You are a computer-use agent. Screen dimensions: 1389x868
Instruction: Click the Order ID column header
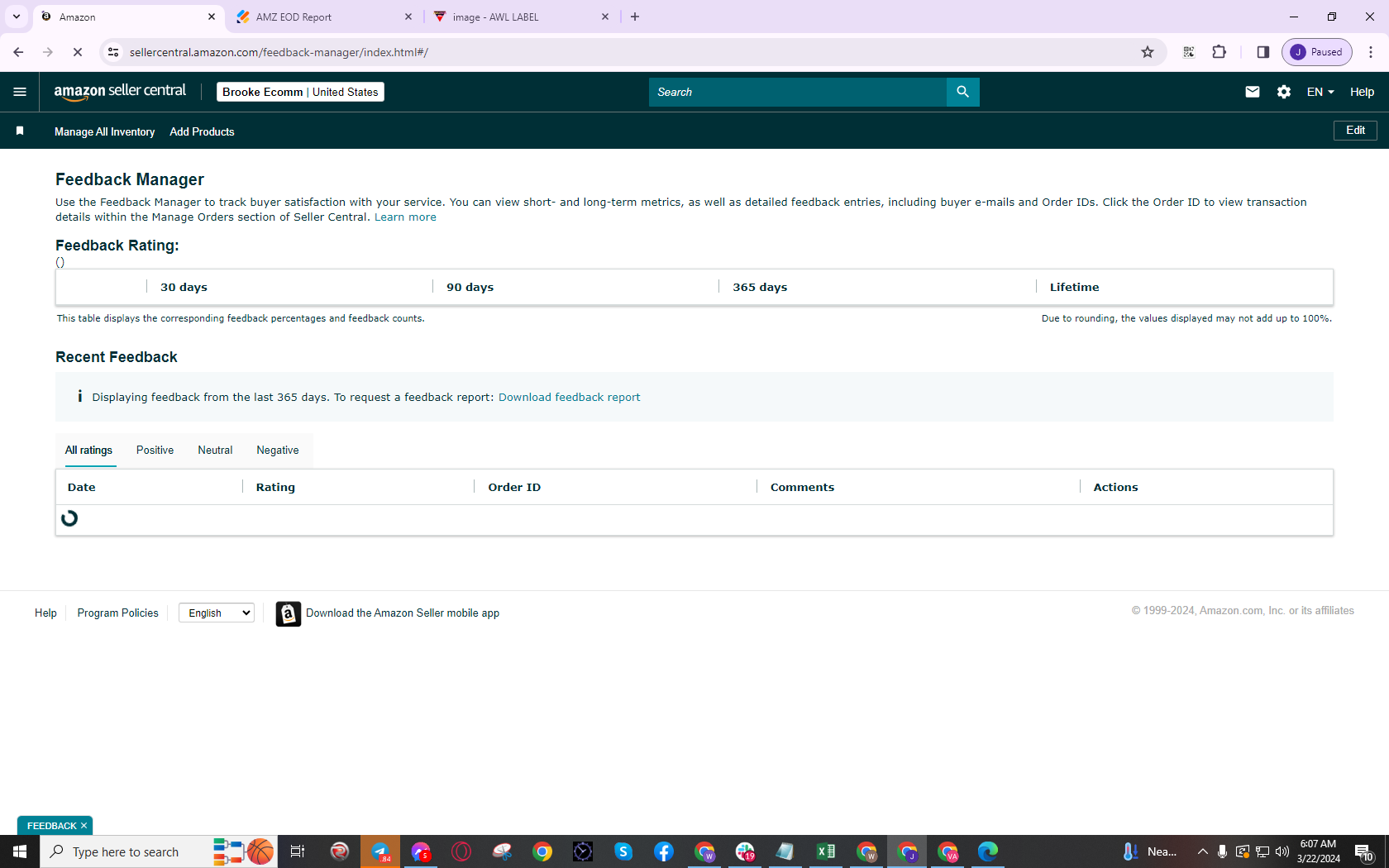click(514, 488)
